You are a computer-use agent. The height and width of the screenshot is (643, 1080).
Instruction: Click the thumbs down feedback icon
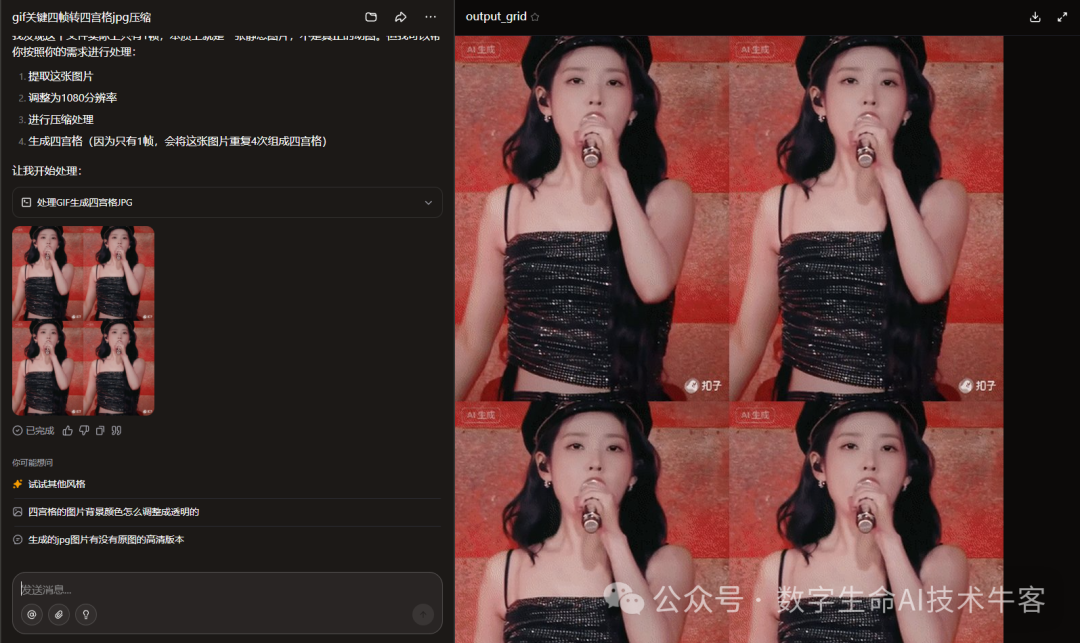click(84, 430)
